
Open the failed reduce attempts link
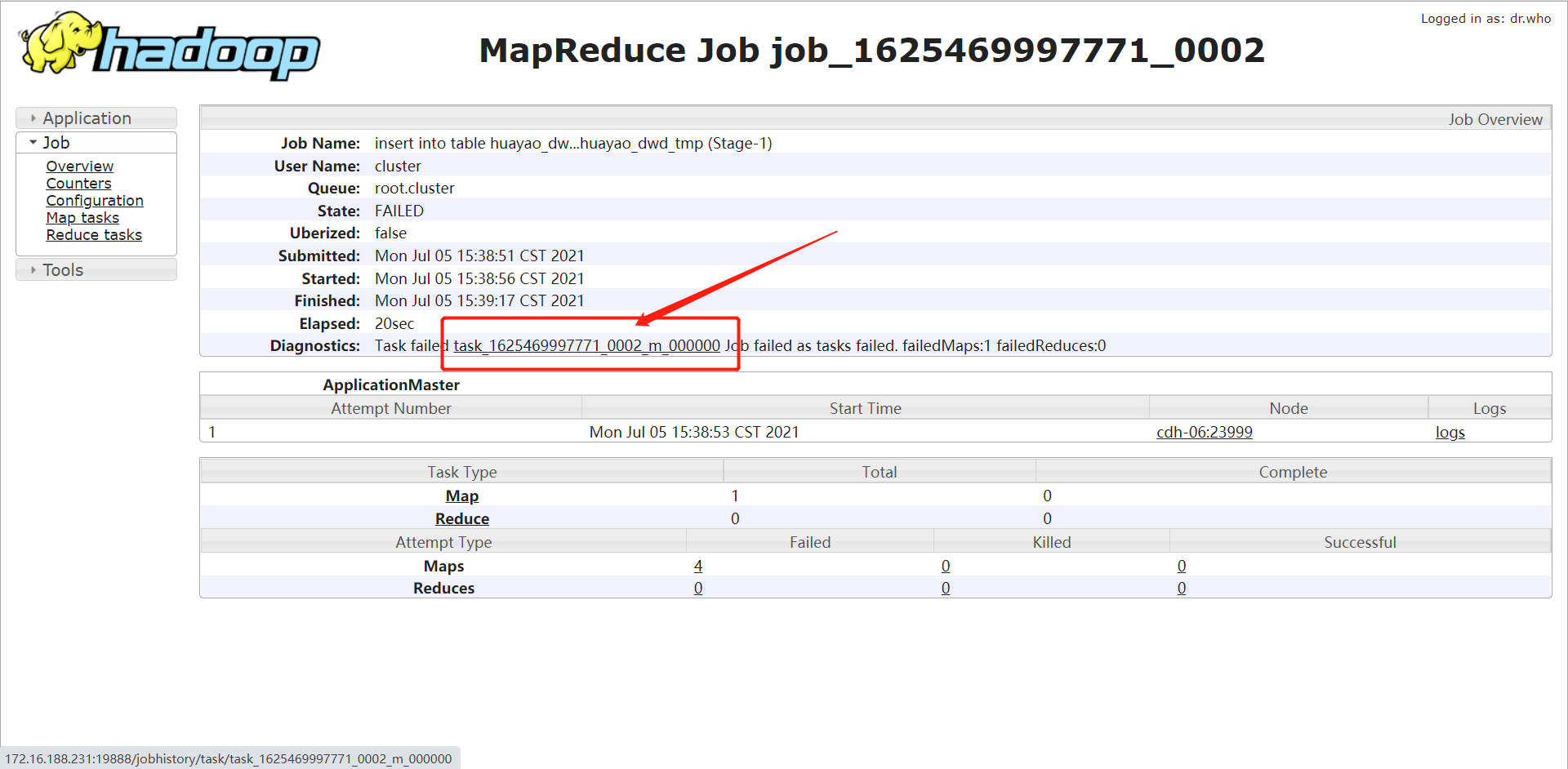[698, 588]
